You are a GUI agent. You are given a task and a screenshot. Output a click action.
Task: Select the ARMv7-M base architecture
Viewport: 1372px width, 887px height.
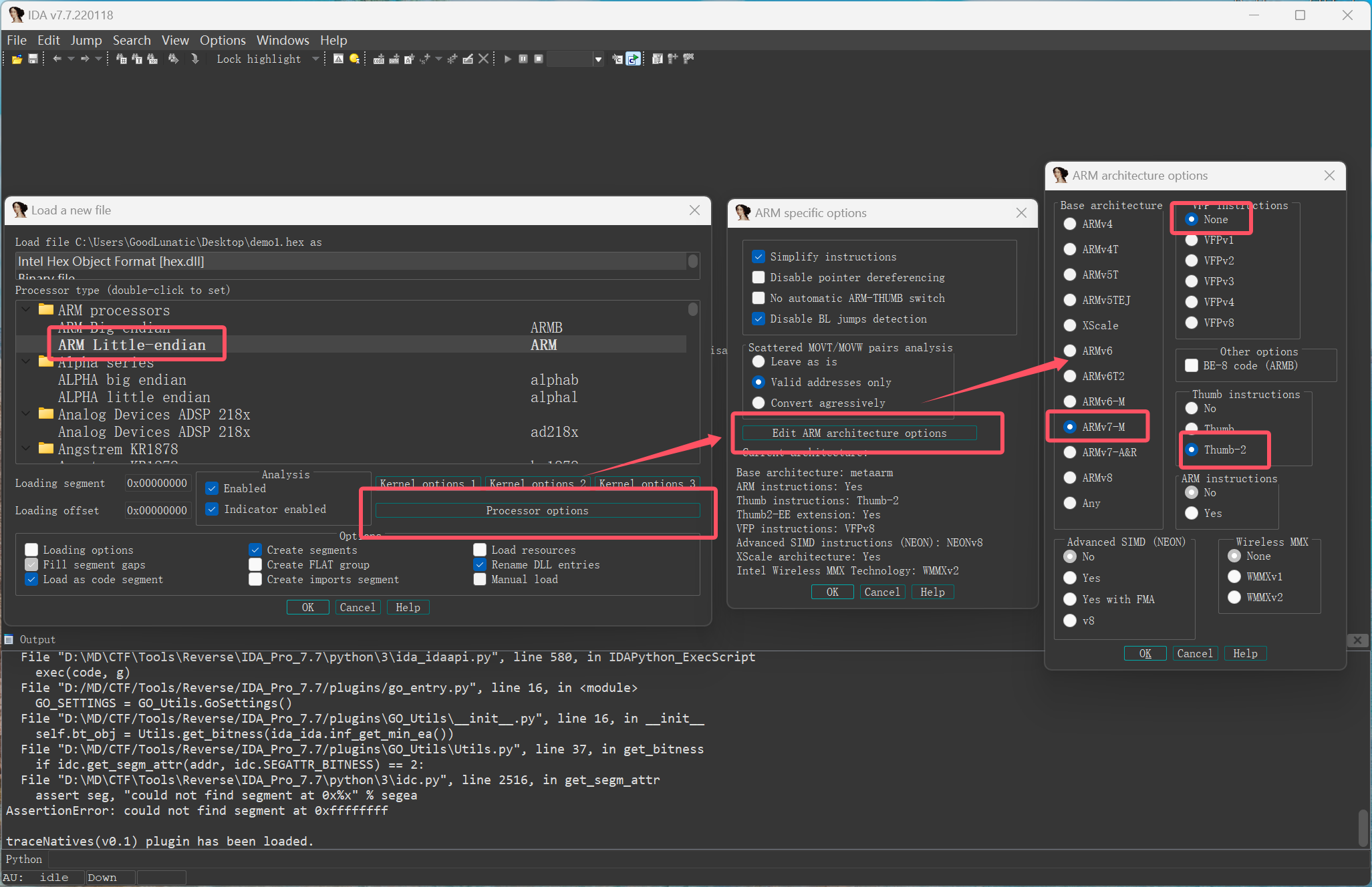[1070, 427]
